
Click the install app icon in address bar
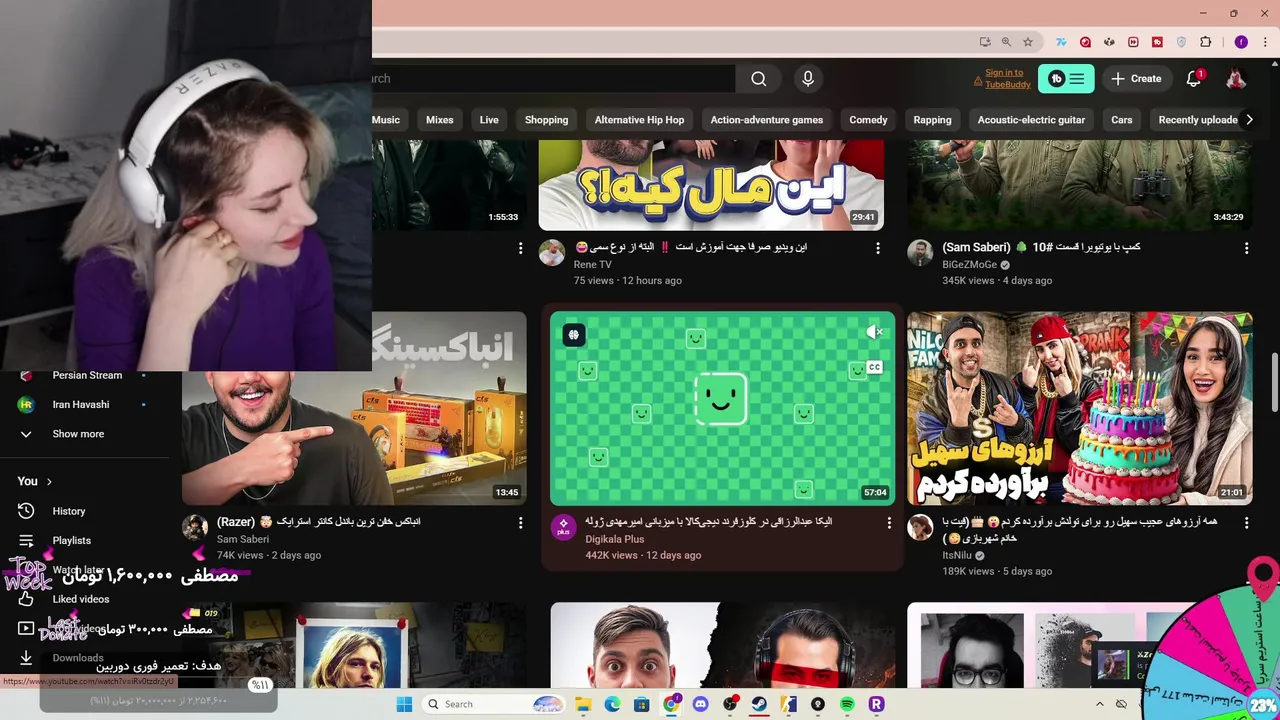(x=985, y=42)
